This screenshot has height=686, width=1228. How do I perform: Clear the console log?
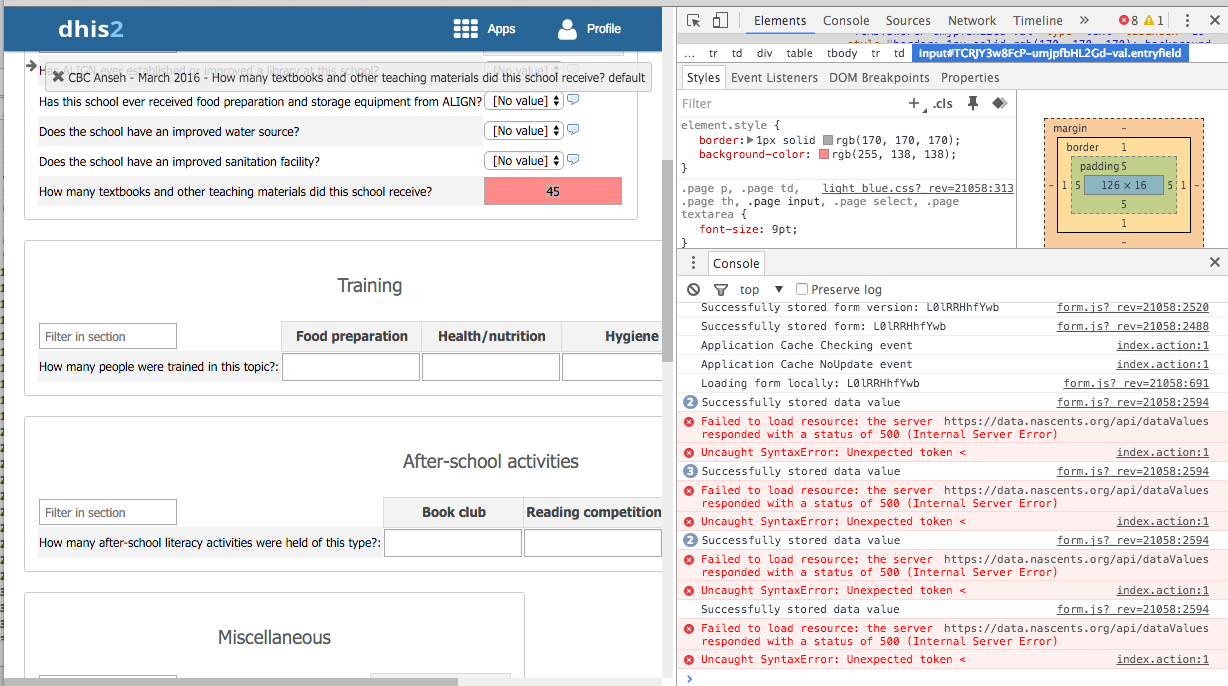coord(694,289)
